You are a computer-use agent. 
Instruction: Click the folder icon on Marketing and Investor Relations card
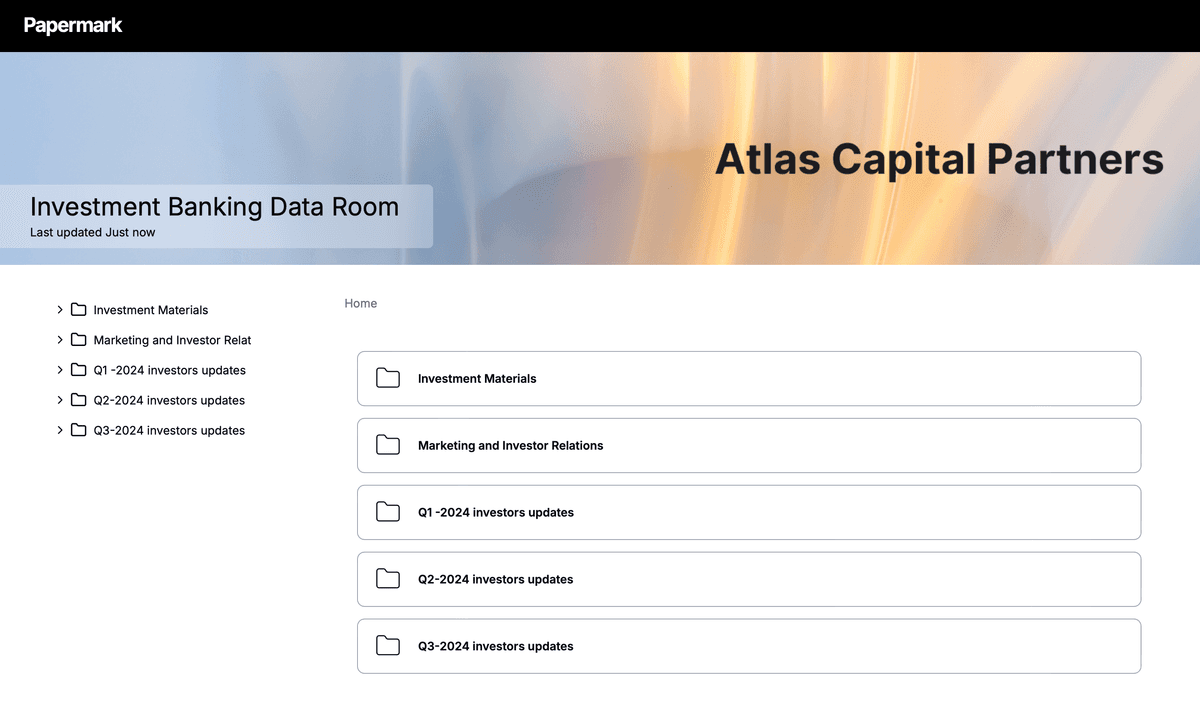click(x=388, y=445)
